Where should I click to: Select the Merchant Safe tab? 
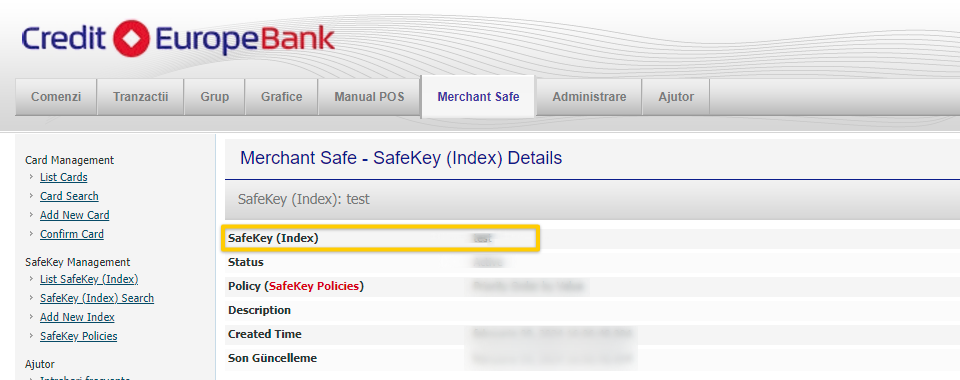coord(478,97)
